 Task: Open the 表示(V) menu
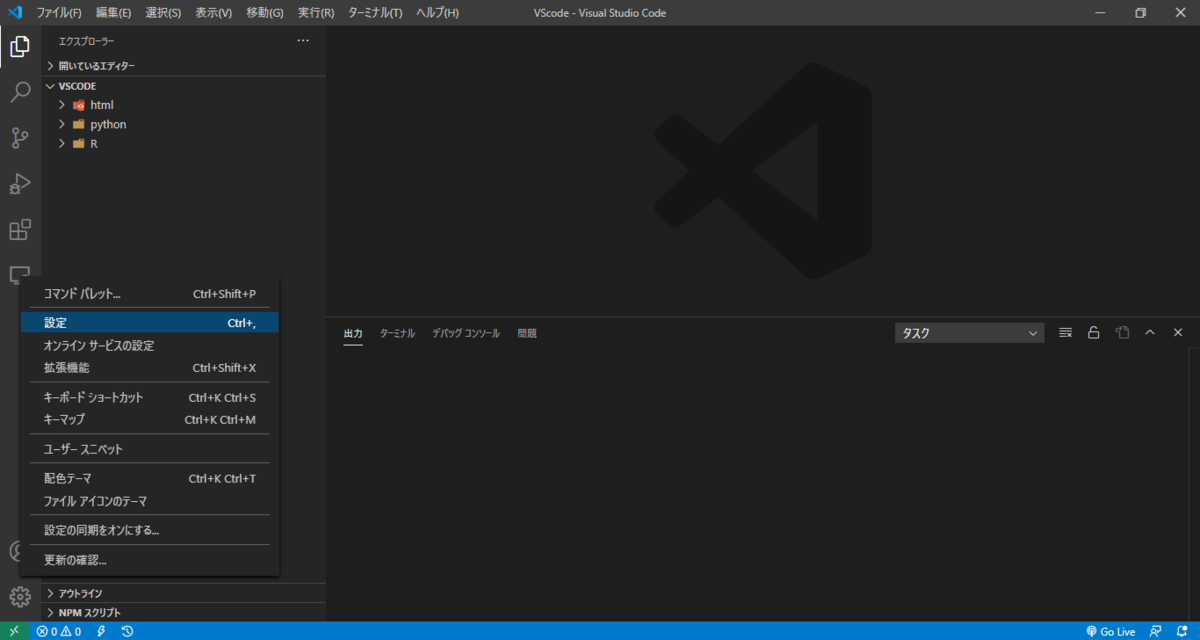(x=213, y=13)
